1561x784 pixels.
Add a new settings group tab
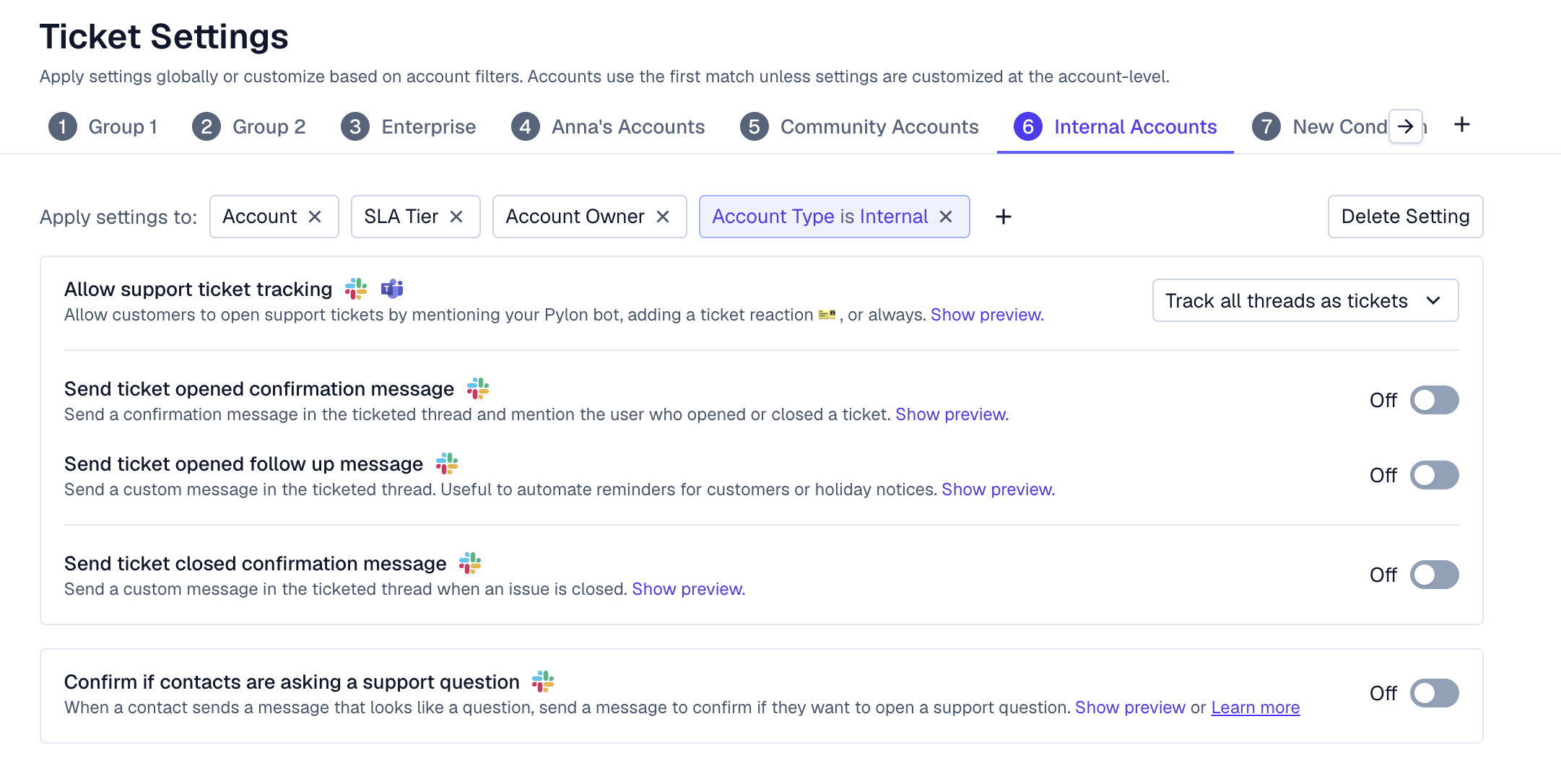pyautogui.click(x=1462, y=125)
